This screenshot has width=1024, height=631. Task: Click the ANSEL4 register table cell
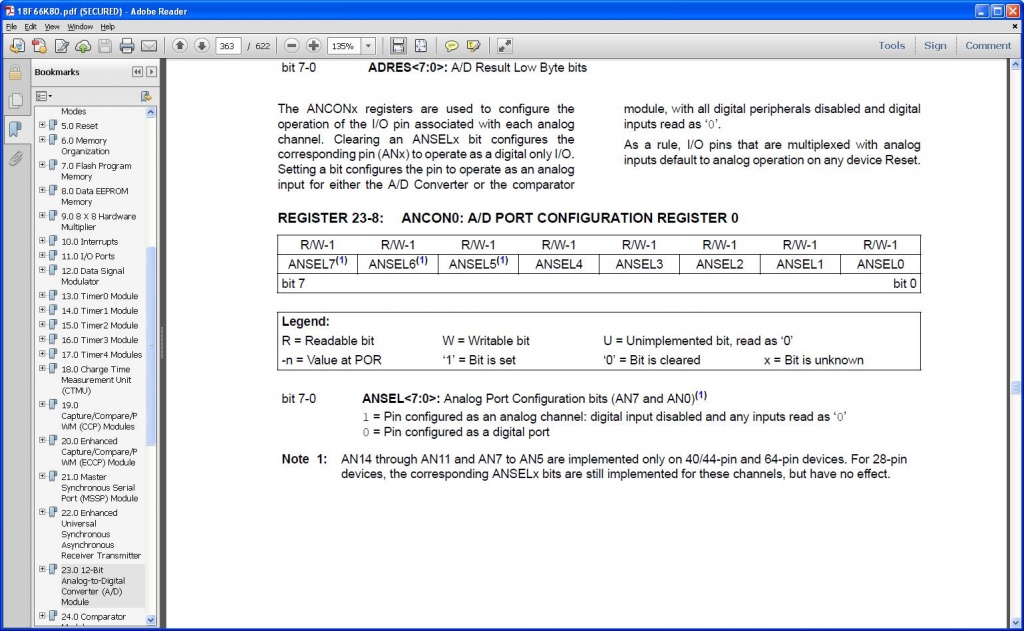pyautogui.click(x=558, y=264)
